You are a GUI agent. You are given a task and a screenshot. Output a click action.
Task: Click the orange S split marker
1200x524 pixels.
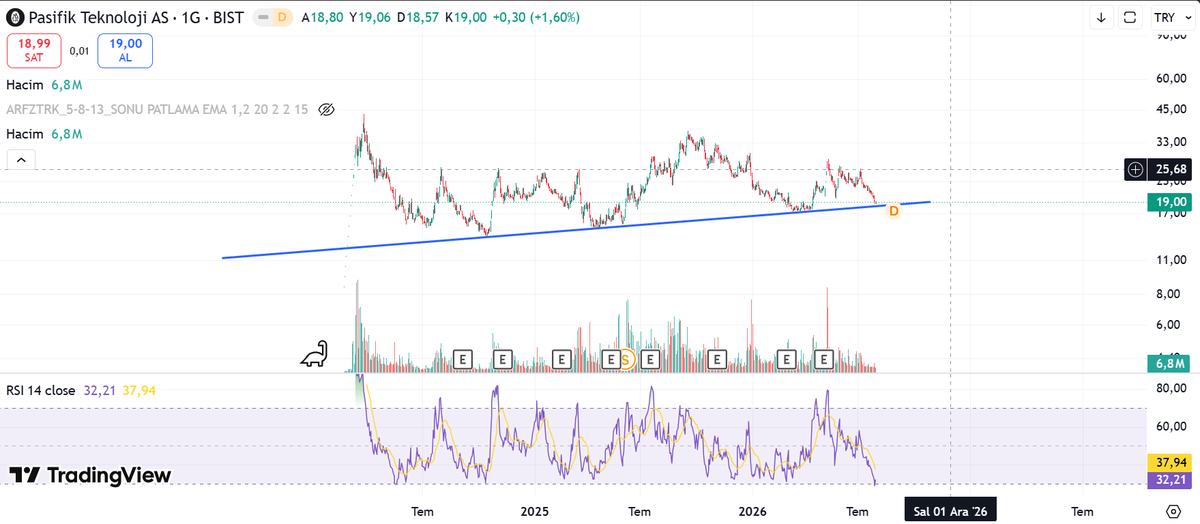627,358
